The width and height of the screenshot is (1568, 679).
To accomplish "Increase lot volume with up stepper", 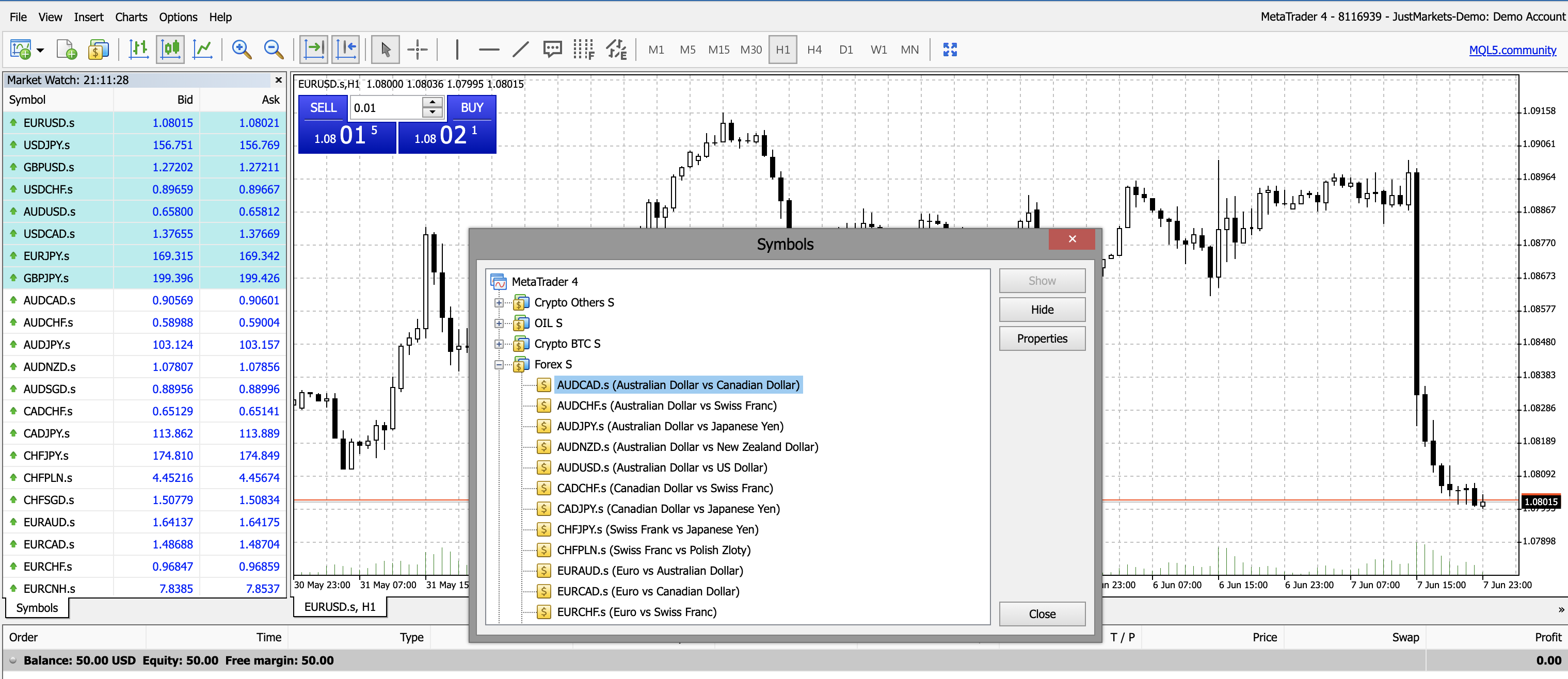I will (x=432, y=102).
